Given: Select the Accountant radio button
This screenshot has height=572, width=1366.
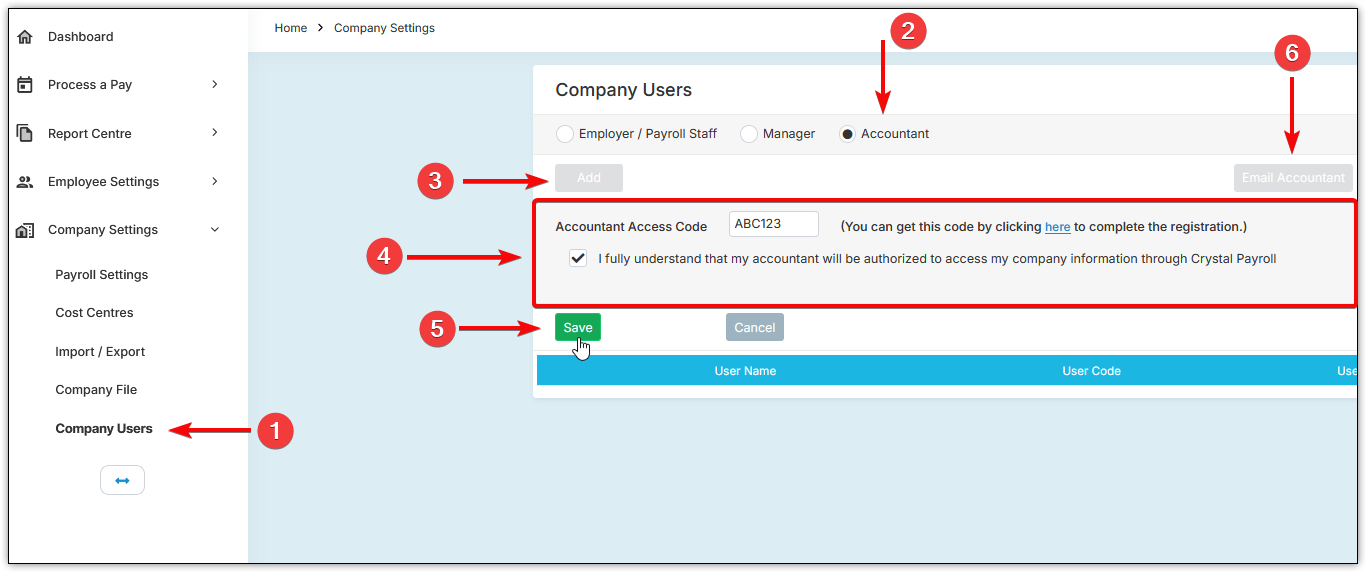Looking at the screenshot, I should coord(847,134).
